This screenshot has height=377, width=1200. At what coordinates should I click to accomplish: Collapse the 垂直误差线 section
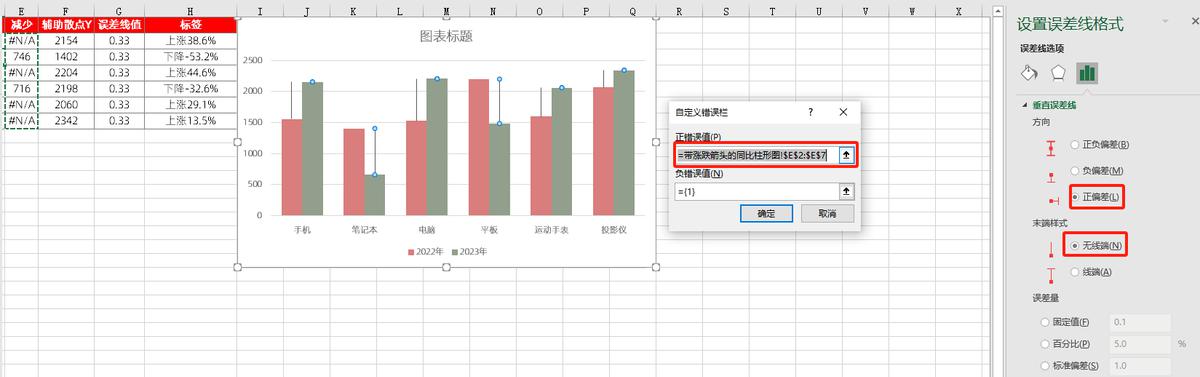point(1024,104)
